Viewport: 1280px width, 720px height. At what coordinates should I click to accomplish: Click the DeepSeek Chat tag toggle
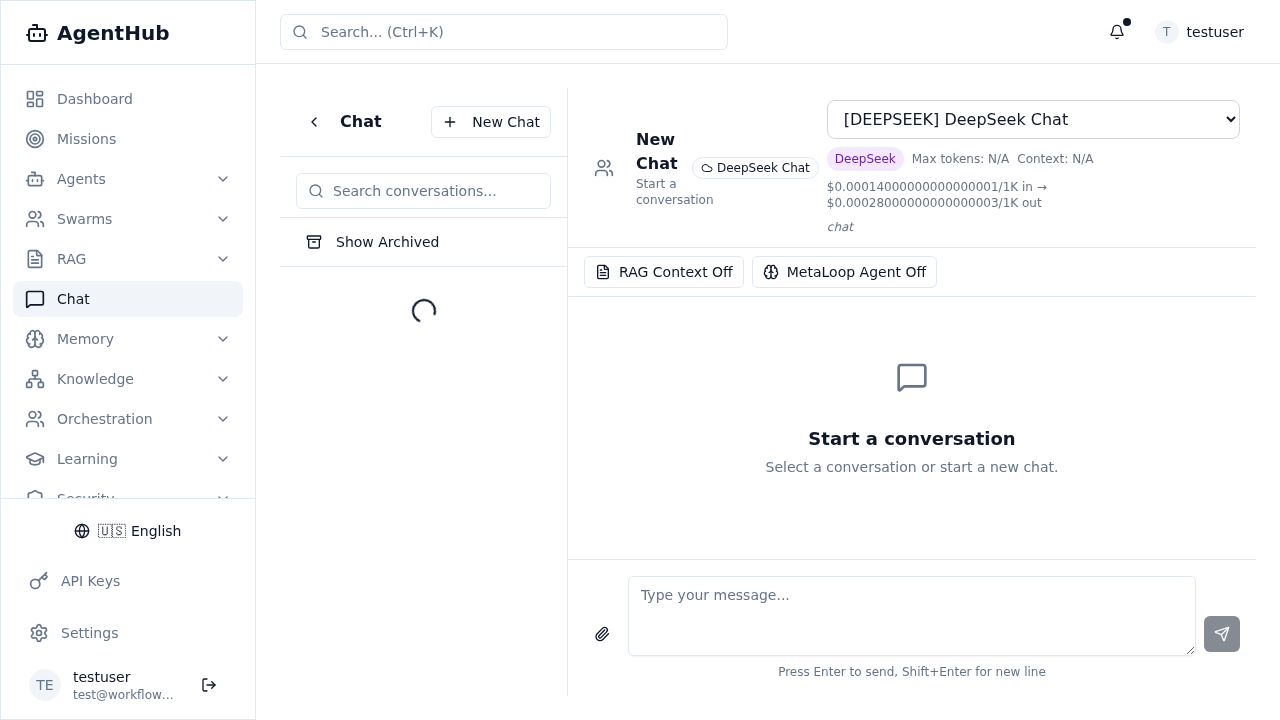755,168
